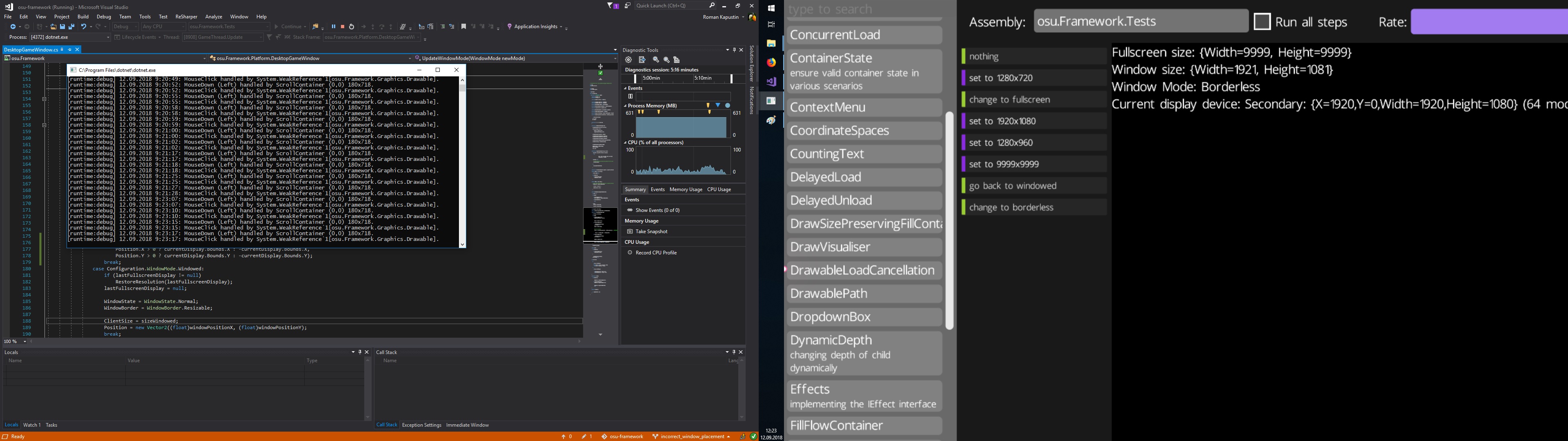Open Diagnostic Tools settings gear icon
1568x441 pixels.
pos(628,60)
